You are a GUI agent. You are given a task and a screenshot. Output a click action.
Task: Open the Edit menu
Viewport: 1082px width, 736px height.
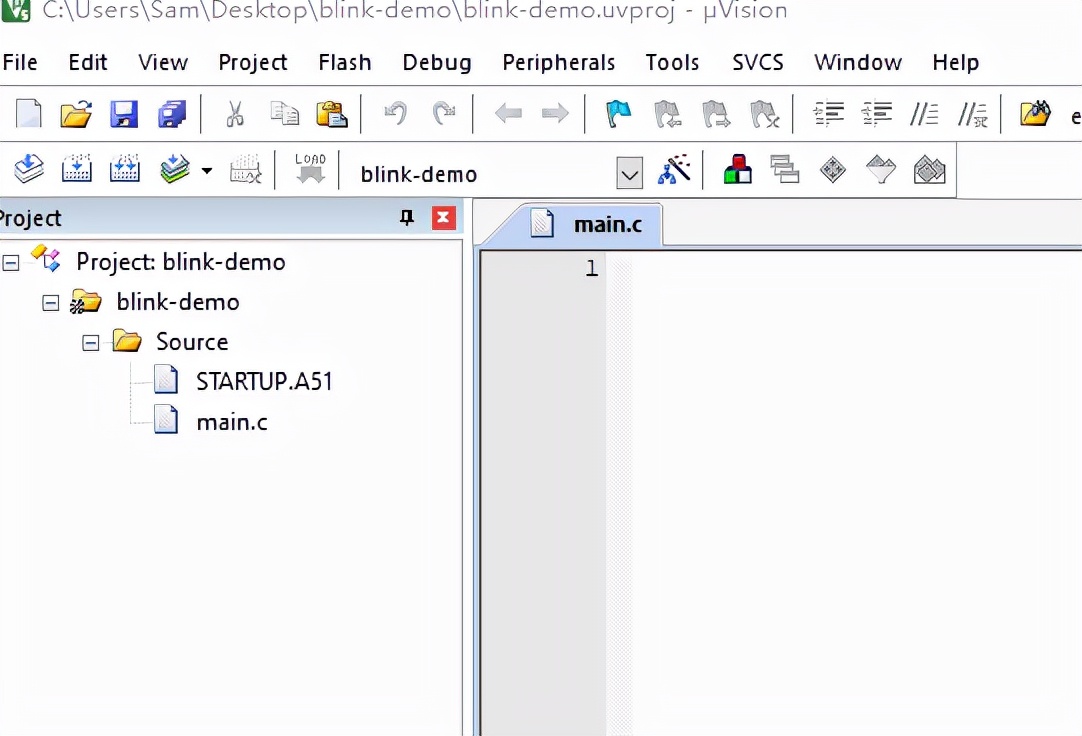(x=88, y=63)
